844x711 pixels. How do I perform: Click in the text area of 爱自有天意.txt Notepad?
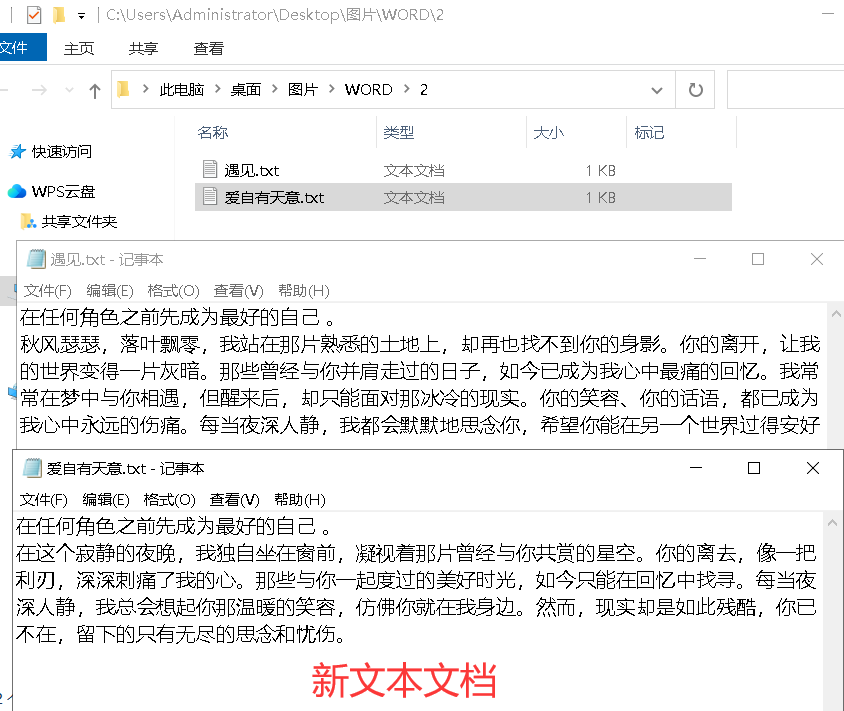(x=419, y=611)
